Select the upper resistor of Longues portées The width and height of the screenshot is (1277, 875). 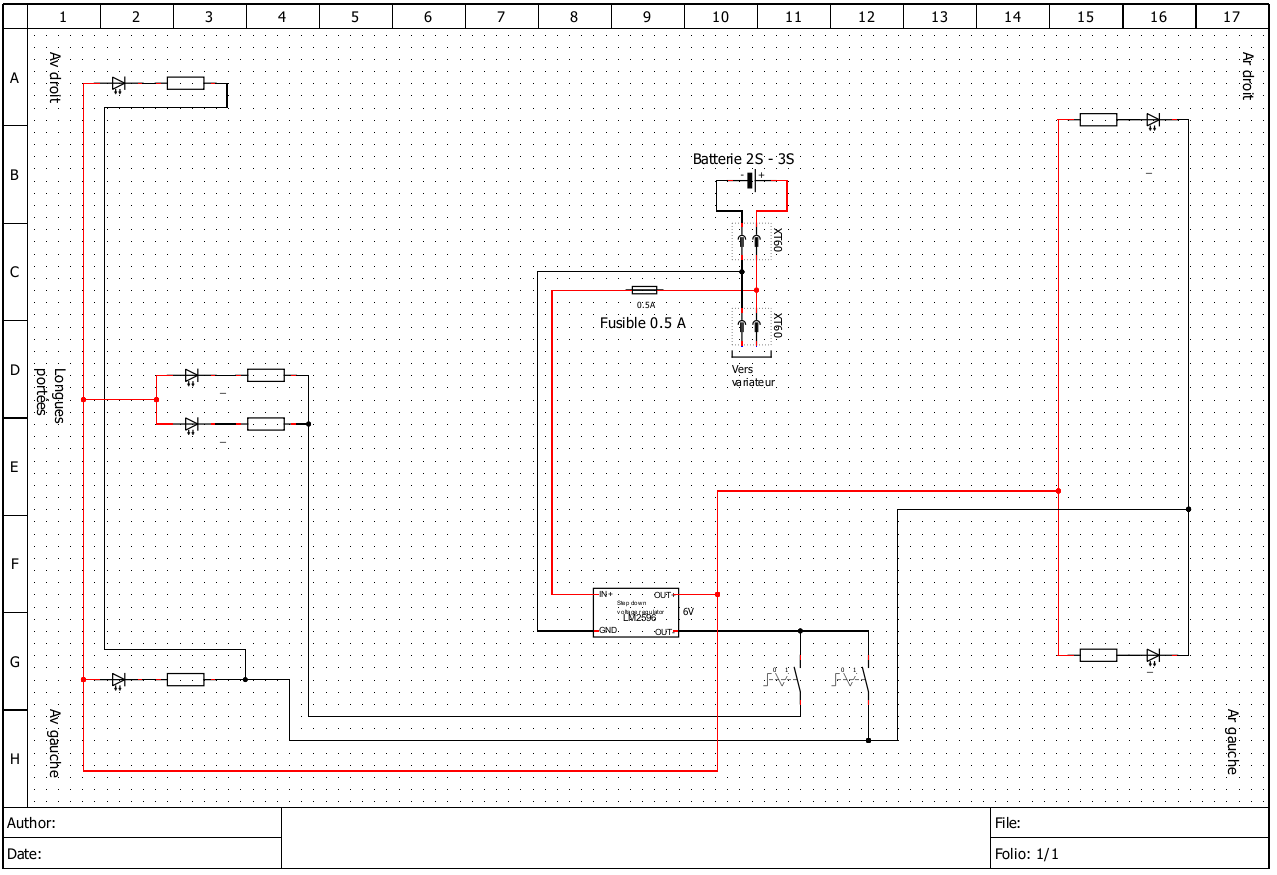point(266,376)
